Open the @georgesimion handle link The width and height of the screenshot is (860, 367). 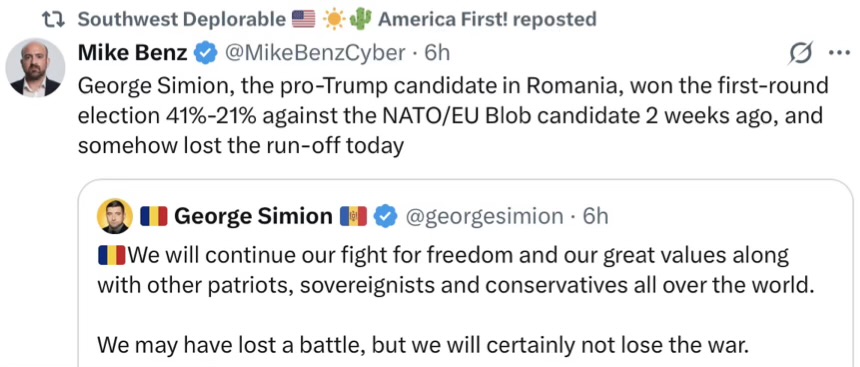click(484, 217)
